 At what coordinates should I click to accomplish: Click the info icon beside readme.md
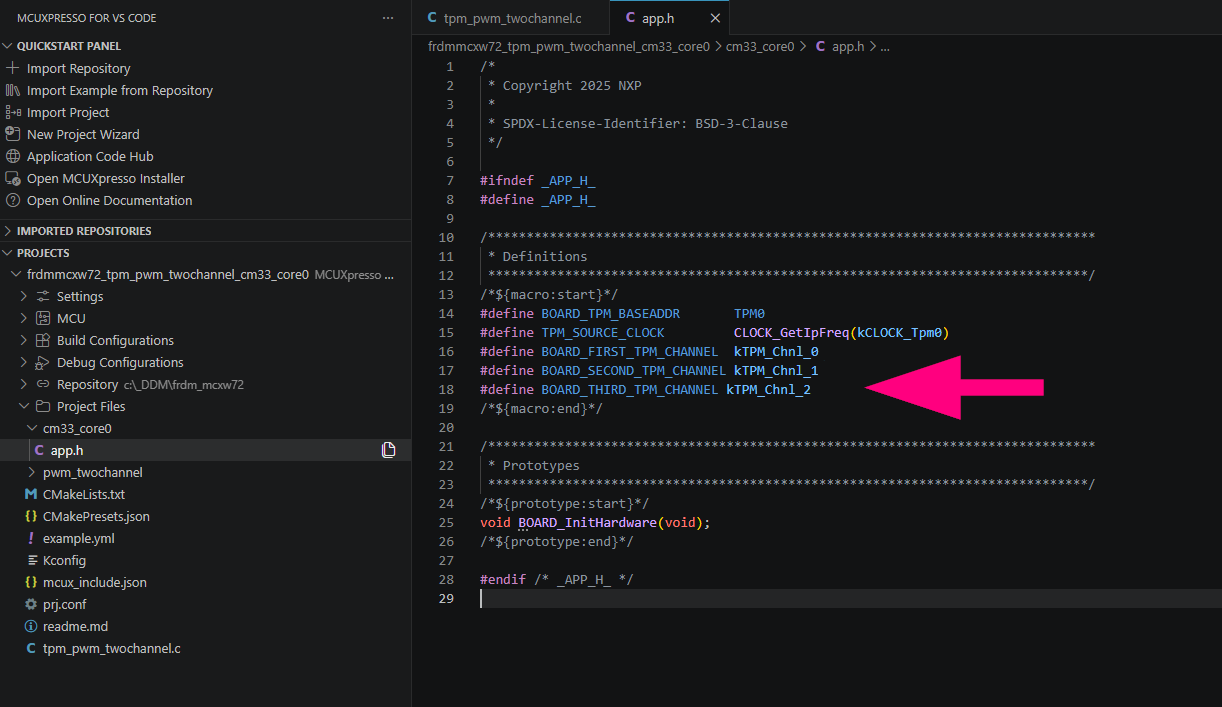[31, 626]
